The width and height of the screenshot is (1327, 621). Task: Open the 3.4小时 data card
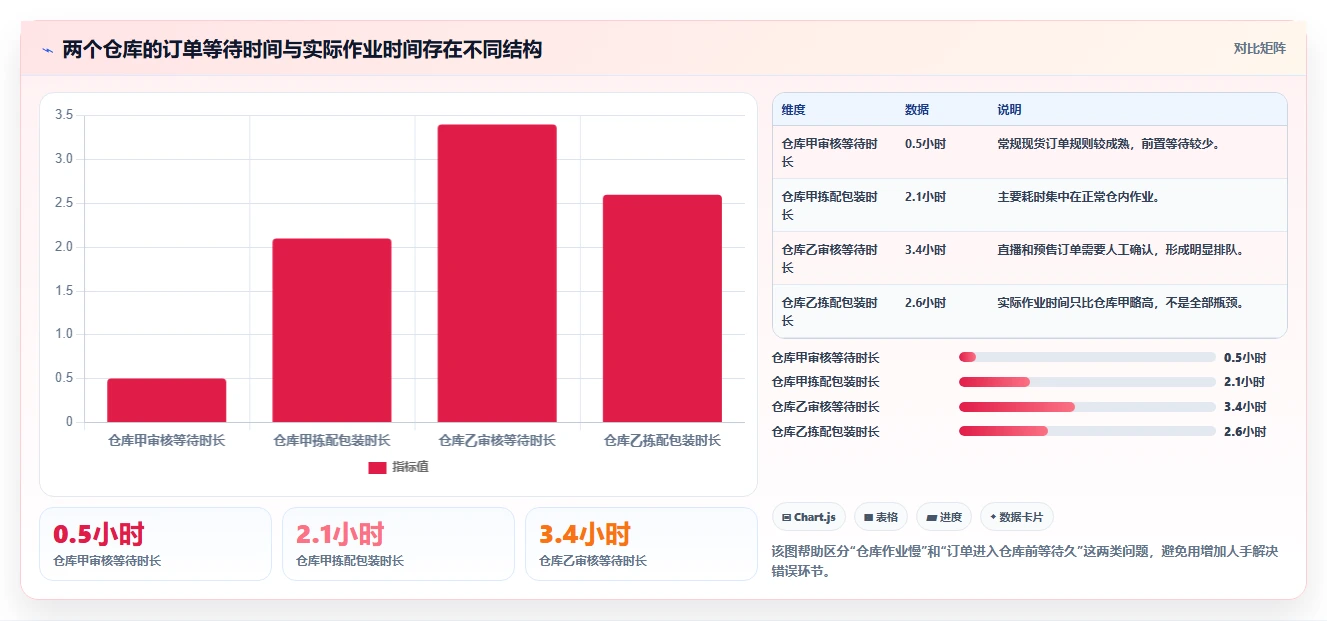(x=641, y=544)
